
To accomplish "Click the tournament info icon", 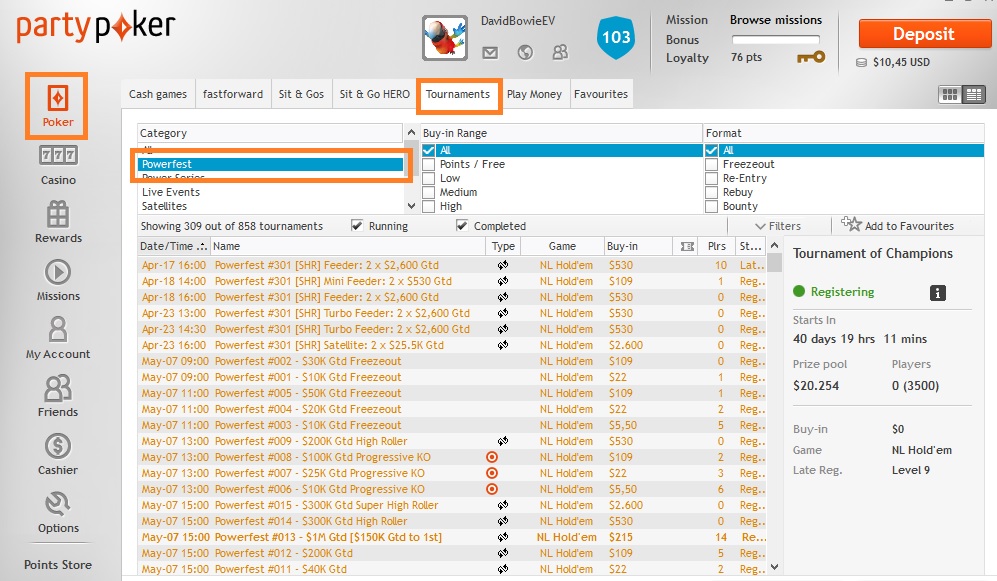I will tap(938, 292).
